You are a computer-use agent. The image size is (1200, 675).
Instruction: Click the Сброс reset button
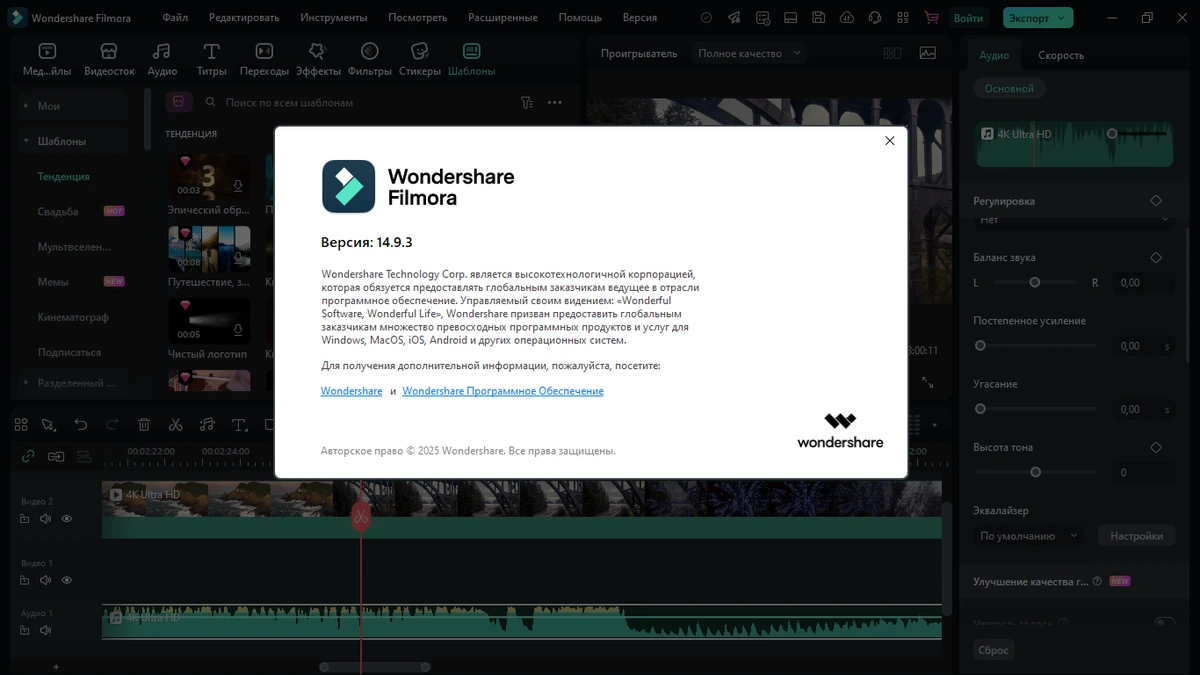pyautogui.click(x=993, y=650)
